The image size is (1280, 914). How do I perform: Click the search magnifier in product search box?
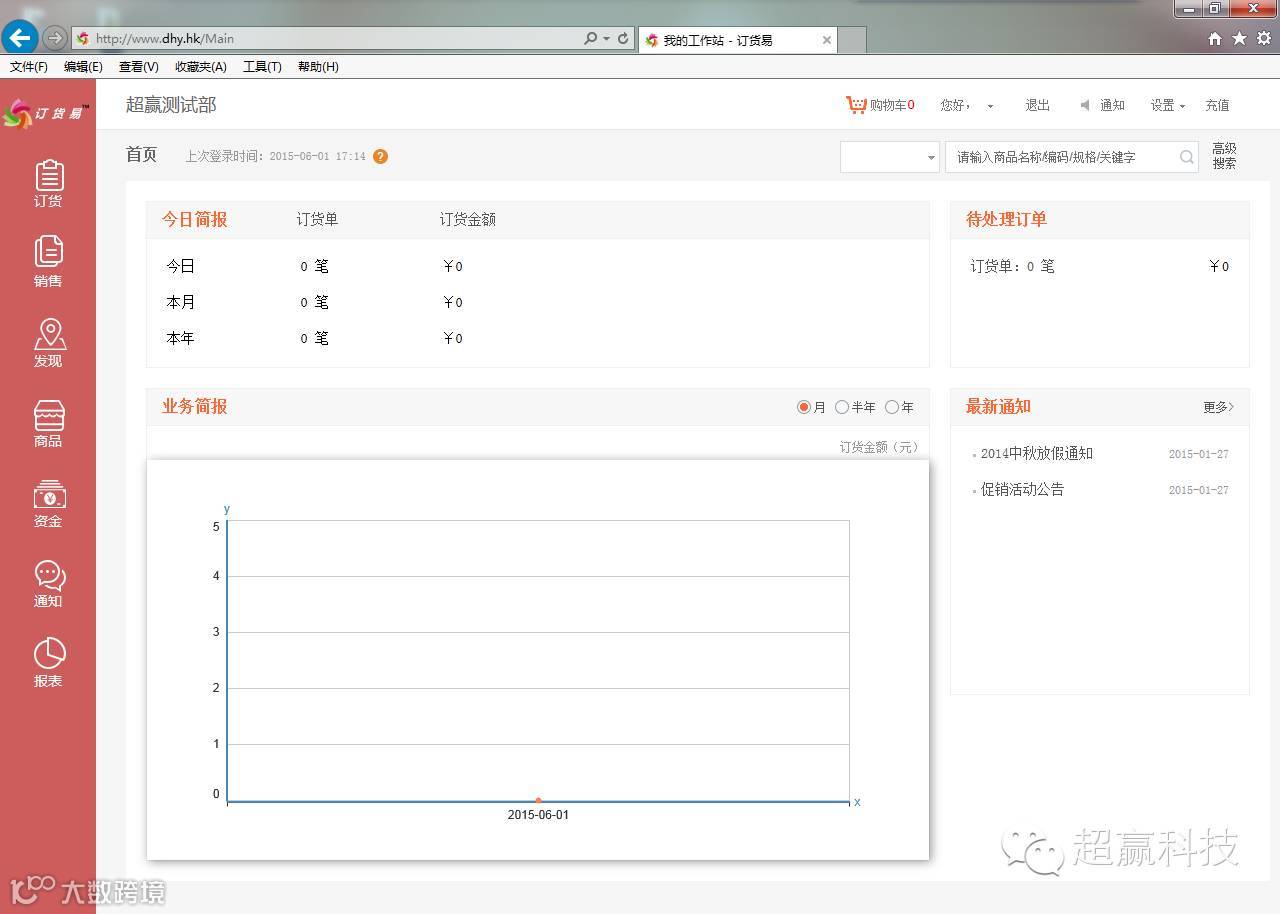(1186, 157)
